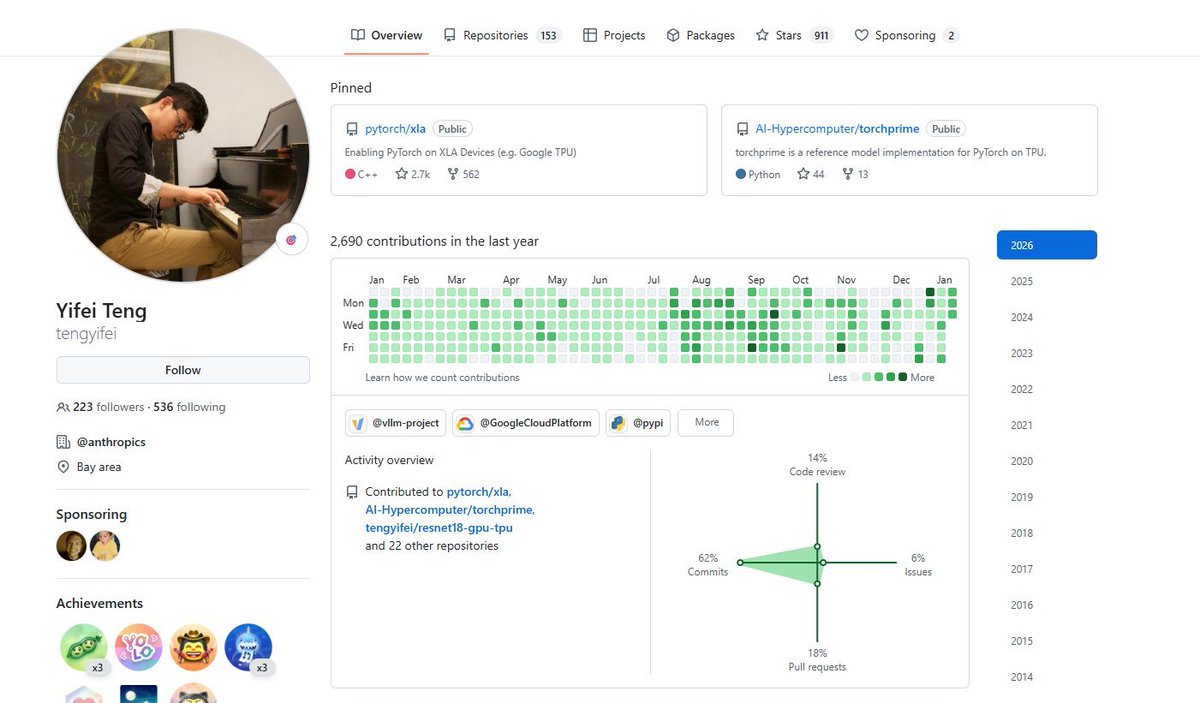Switch to the Repositories tab
This screenshot has width=1200, height=703.
[x=503, y=35]
